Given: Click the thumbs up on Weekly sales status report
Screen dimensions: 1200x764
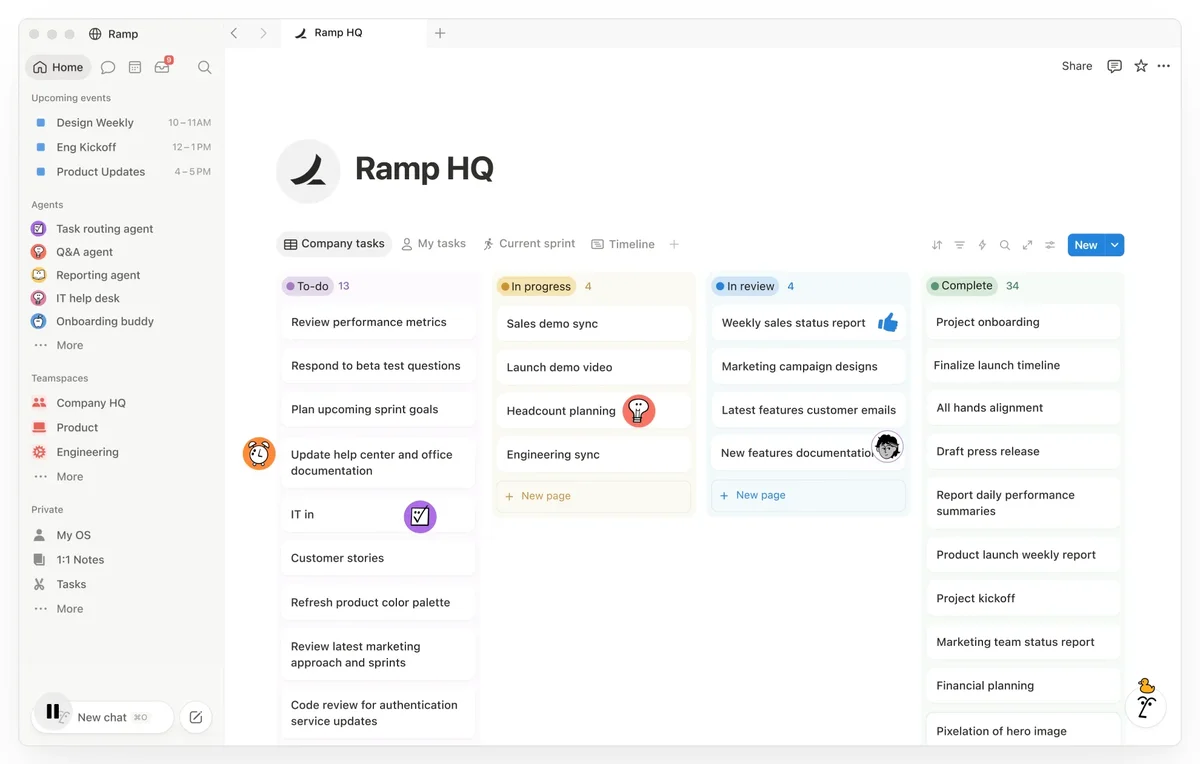Looking at the screenshot, I should pyautogui.click(x=888, y=322).
